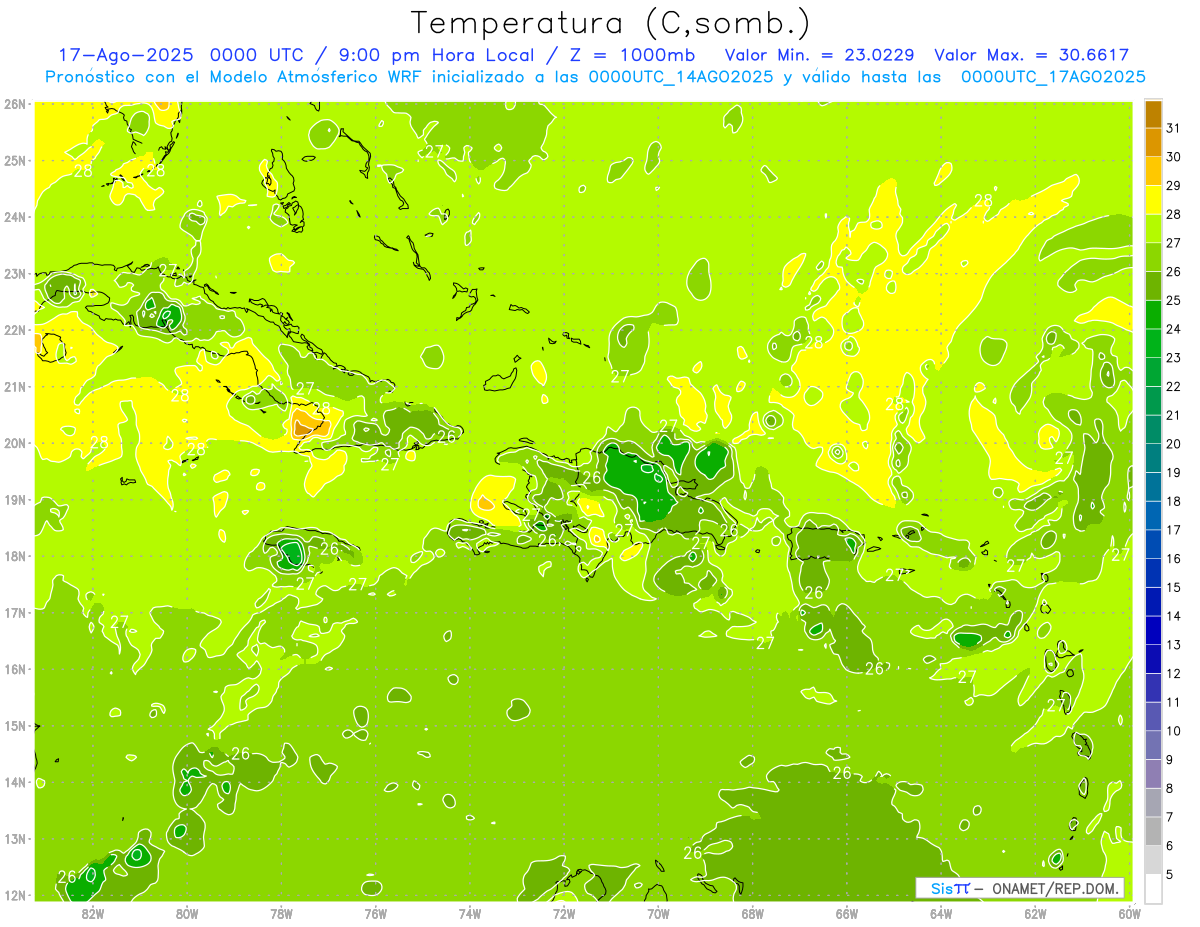
Task: Click the '18N' latitude axis label
Action: (x=15, y=556)
